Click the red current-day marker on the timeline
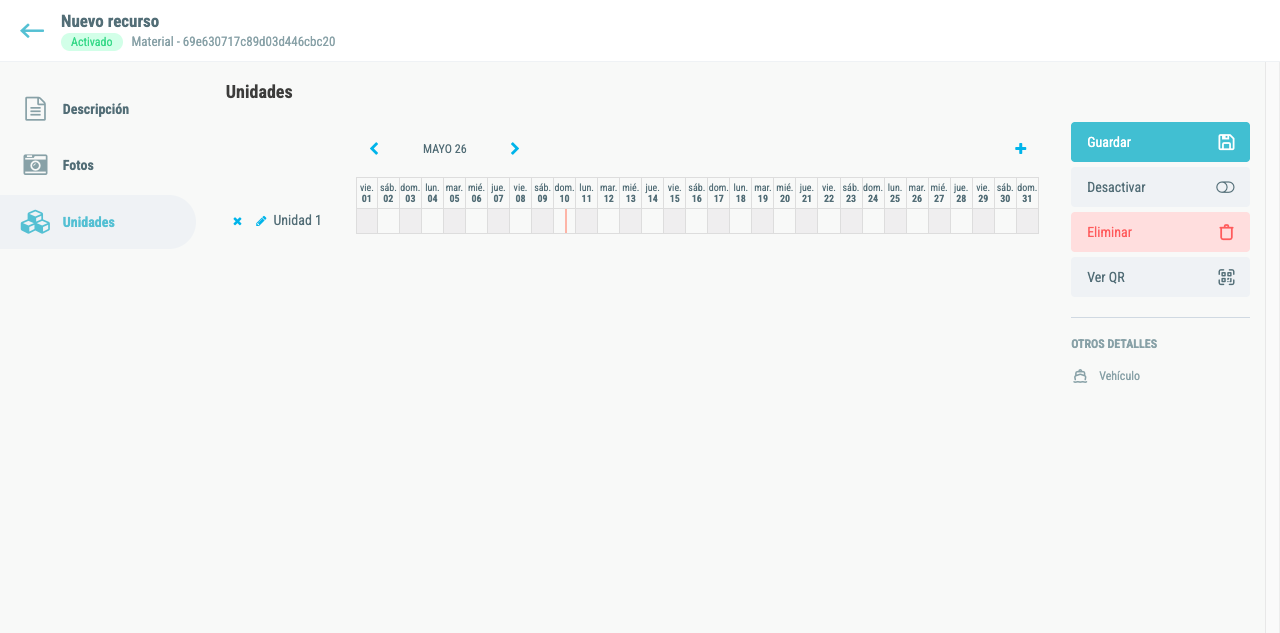Viewport: 1280px width, 633px height. [566, 221]
